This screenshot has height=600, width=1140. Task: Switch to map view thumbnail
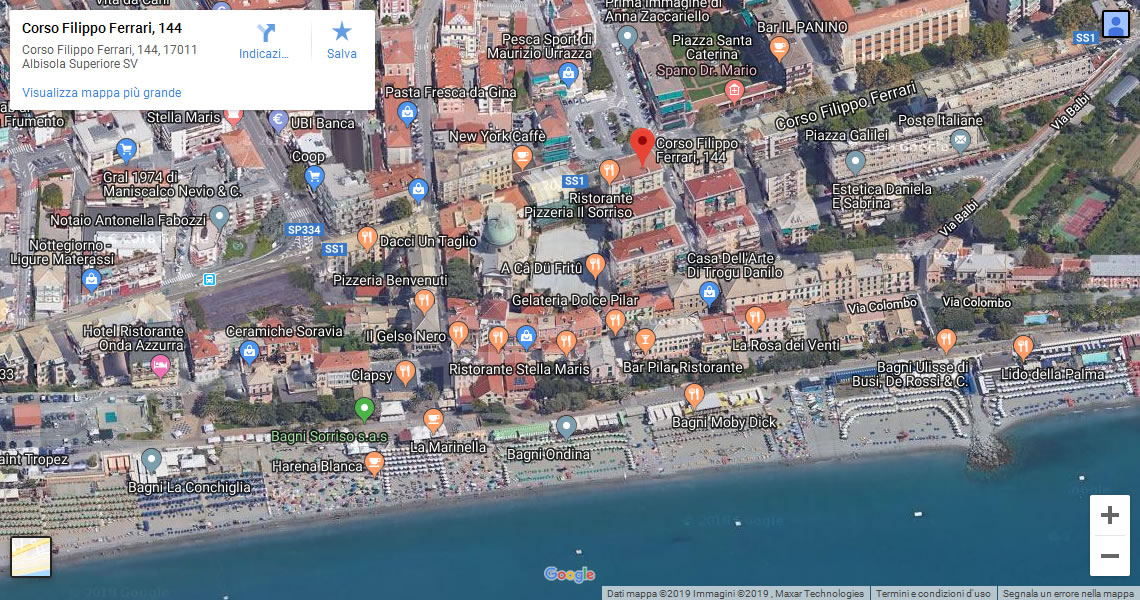tap(31, 557)
